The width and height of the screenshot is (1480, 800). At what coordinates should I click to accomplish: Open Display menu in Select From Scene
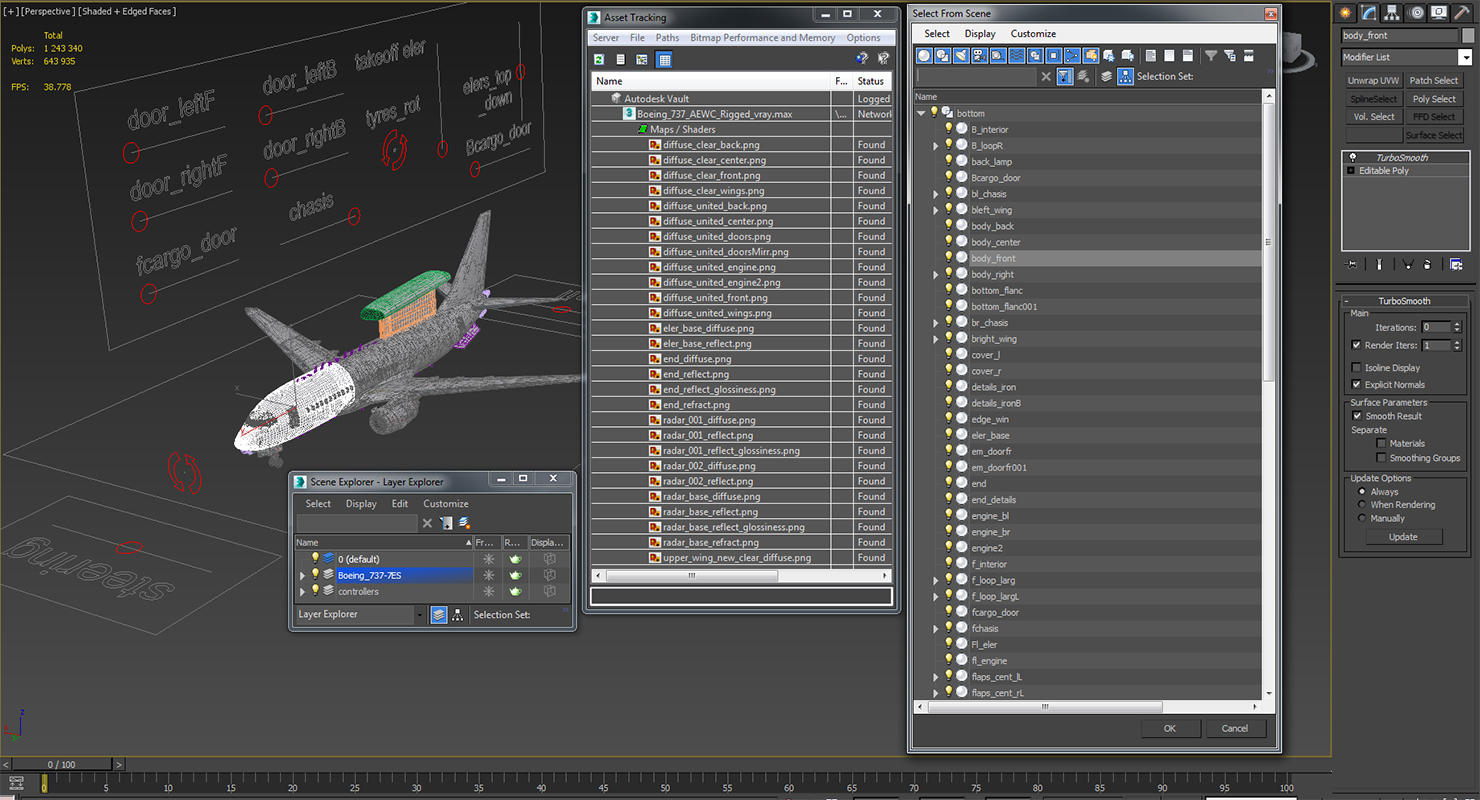click(980, 34)
